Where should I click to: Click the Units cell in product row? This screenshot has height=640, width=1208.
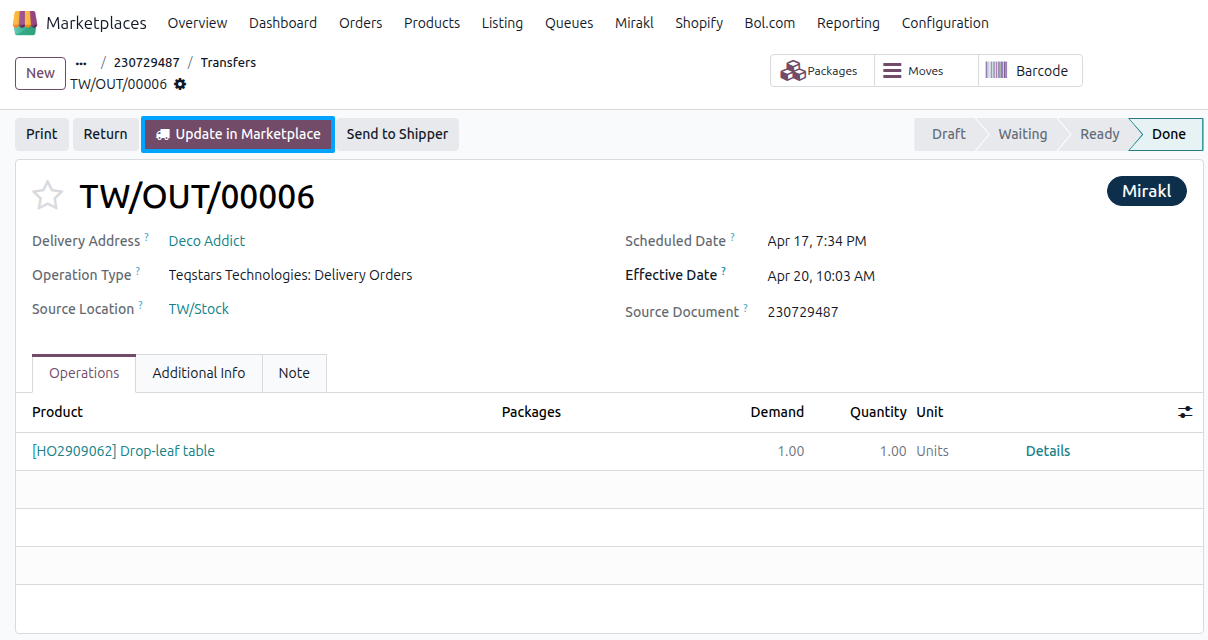pyautogui.click(x=933, y=451)
